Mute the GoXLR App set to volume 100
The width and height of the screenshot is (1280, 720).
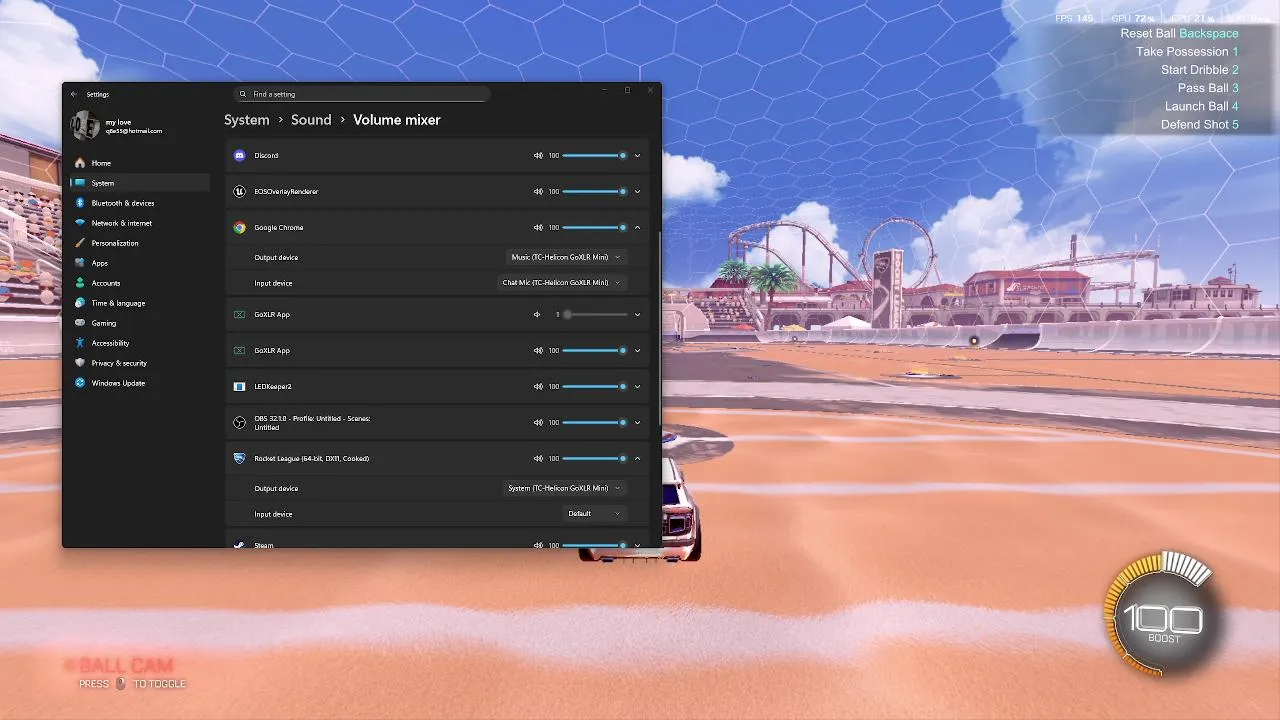pyautogui.click(x=538, y=350)
